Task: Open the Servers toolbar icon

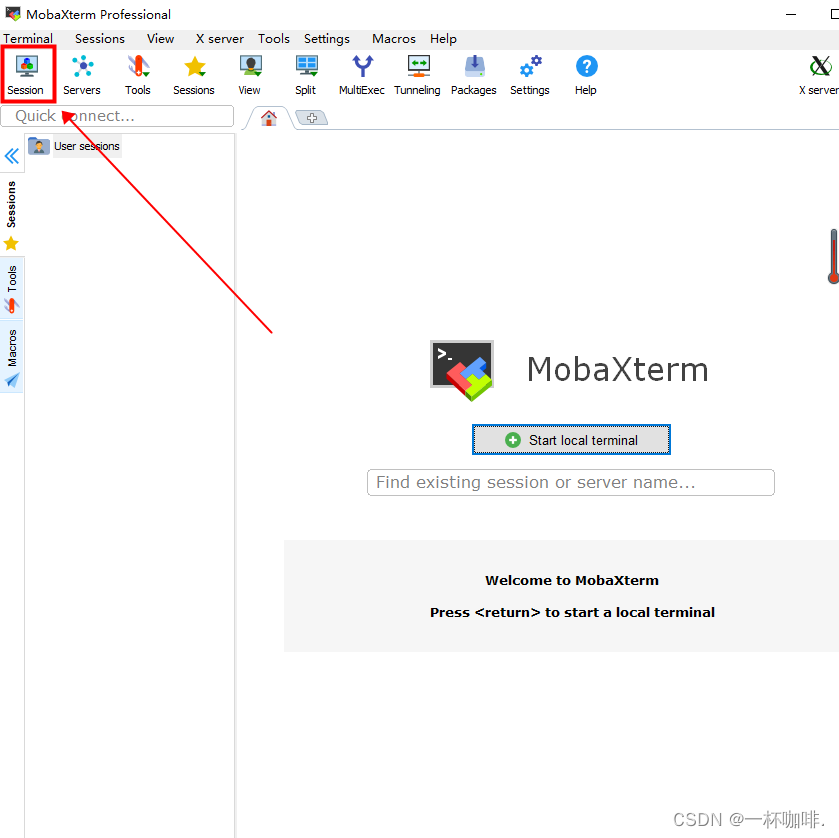Action: coord(82,74)
